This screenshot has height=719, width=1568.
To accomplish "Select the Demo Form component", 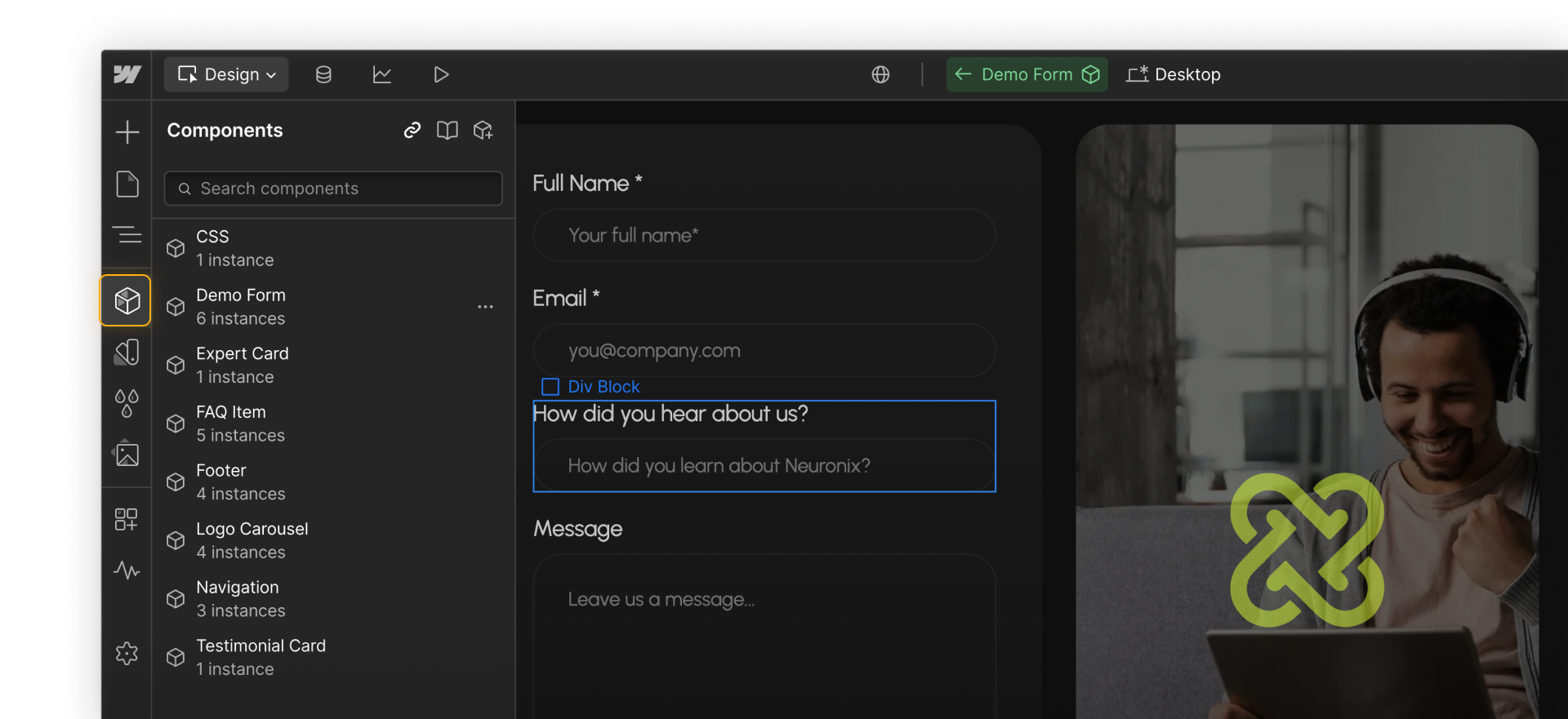I will click(x=333, y=307).
